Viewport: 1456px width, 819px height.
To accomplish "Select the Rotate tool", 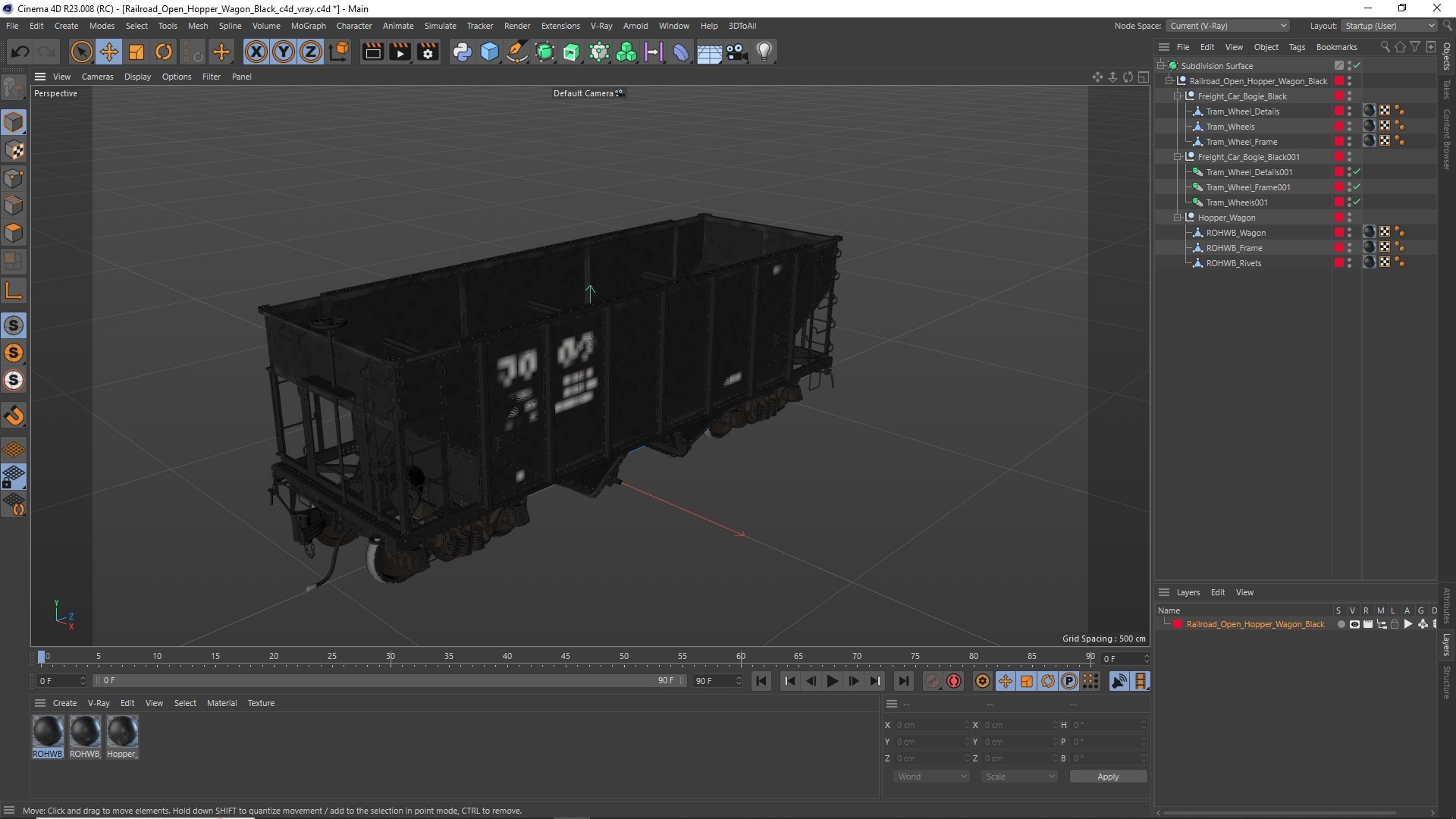I will pos(164,52).
